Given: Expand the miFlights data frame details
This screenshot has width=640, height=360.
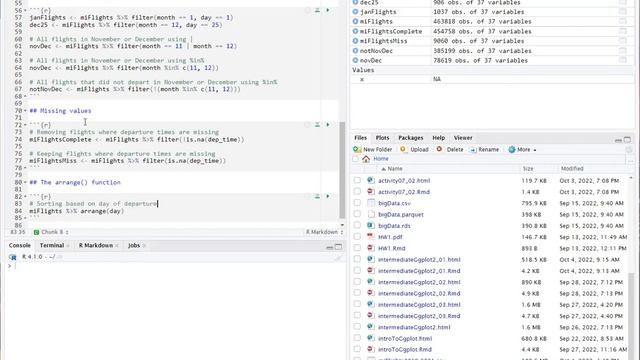Looking at the screenshot, I should point(355,21).
